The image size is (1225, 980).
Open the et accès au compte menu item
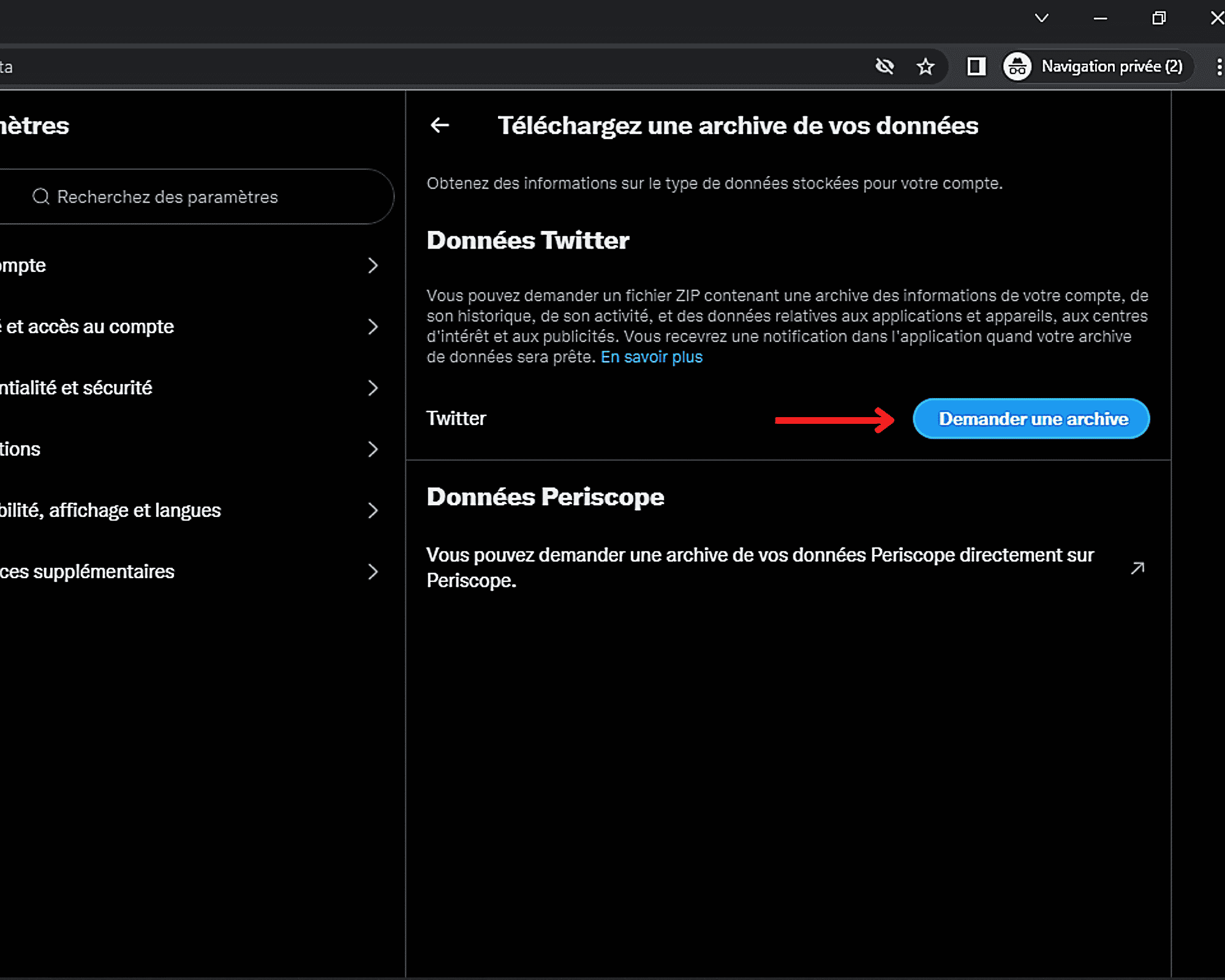pos(202,326)
